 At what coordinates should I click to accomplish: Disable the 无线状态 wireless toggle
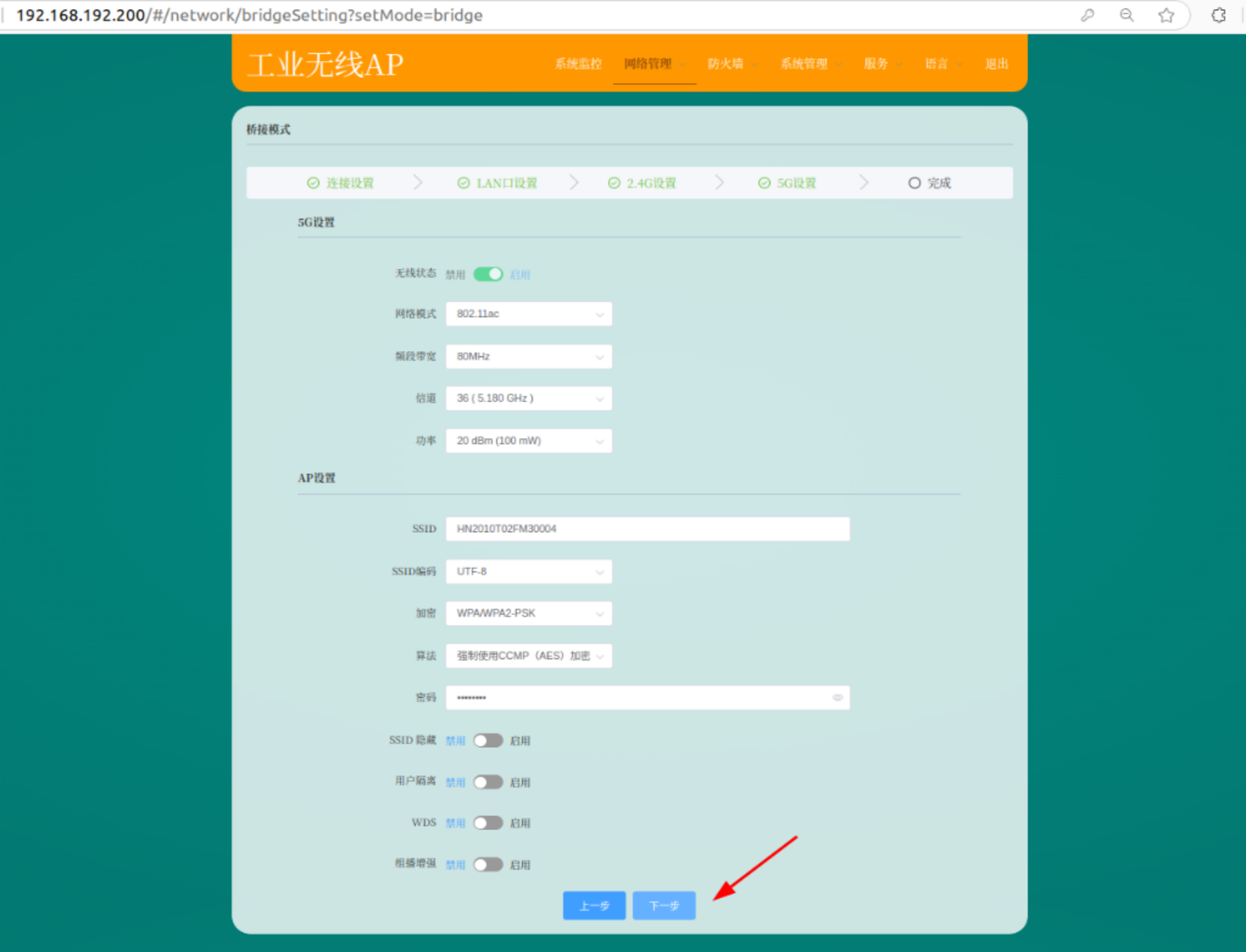click(488, 274)
